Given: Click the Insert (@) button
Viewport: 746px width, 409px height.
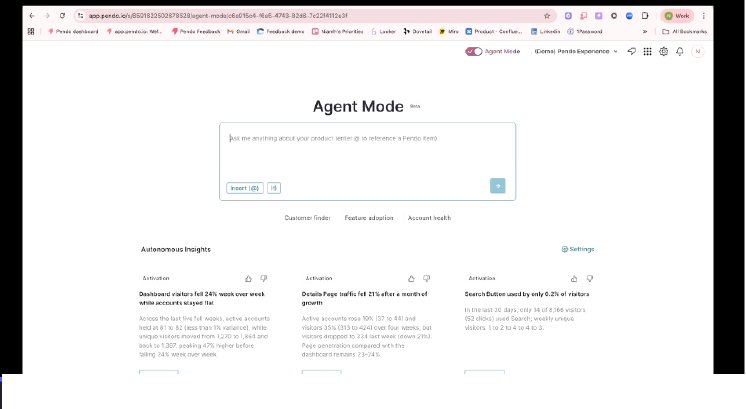Looking at the screenshot, I should [x=245, y=188].
